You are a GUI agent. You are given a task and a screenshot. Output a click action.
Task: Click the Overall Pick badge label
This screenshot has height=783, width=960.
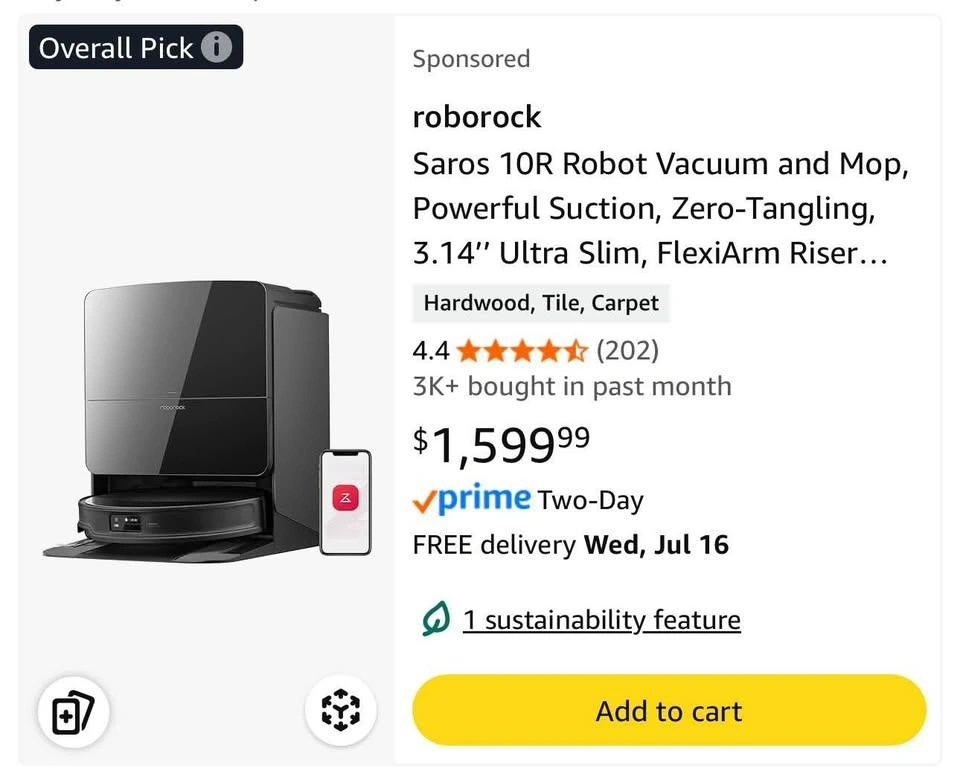[x=116, y=47]
